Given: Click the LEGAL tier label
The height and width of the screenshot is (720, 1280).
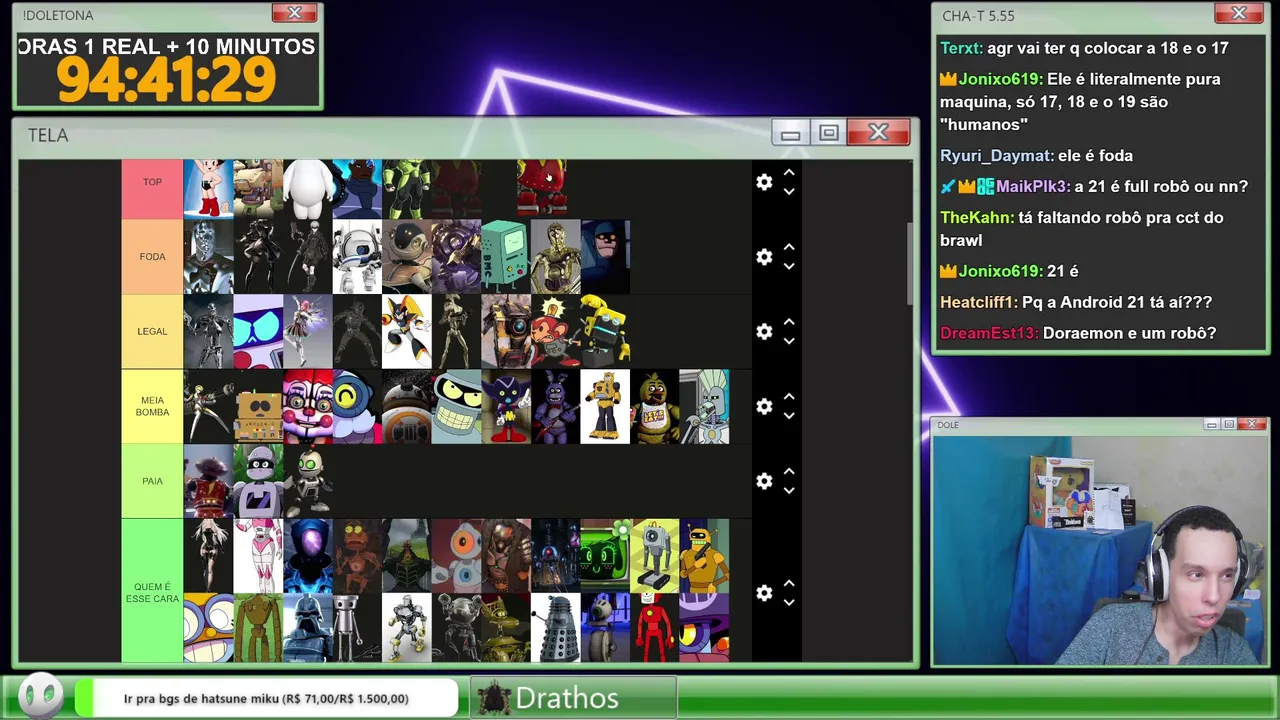Looking at the screenshot, I should (x=152, y=331).
